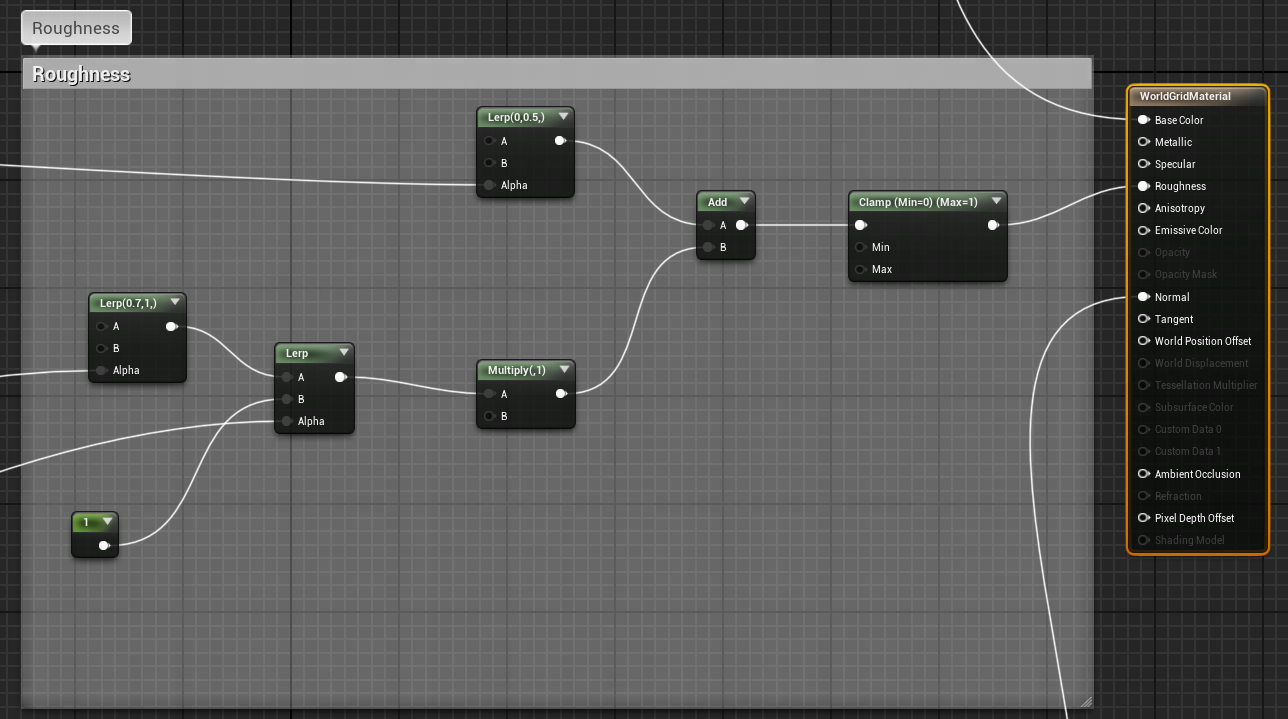The image size is (1288, 719).
Task: Click the Alpha input pin on the Lerp node
Action: click(287, 421)
